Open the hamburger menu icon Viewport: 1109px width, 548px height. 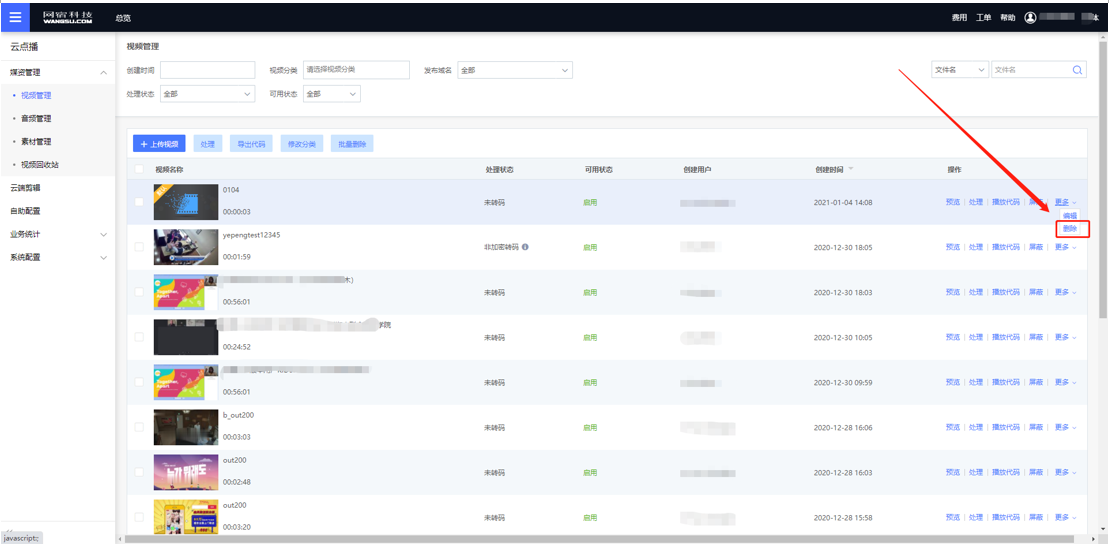15,18
